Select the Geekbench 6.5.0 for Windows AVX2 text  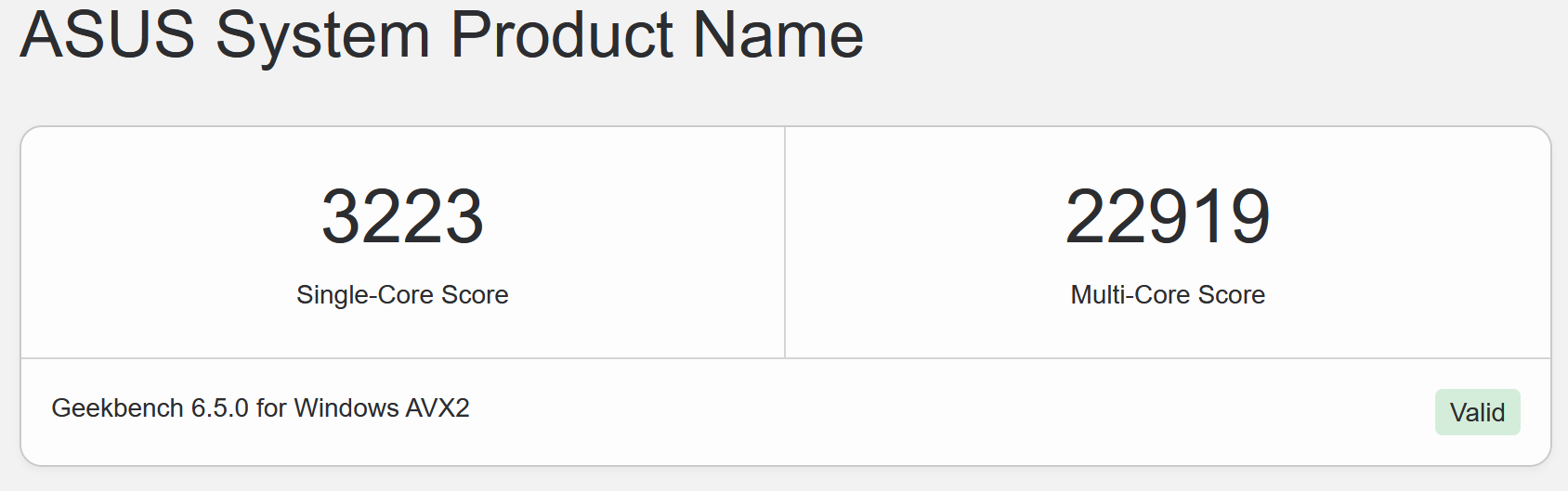tap(260, 408)
